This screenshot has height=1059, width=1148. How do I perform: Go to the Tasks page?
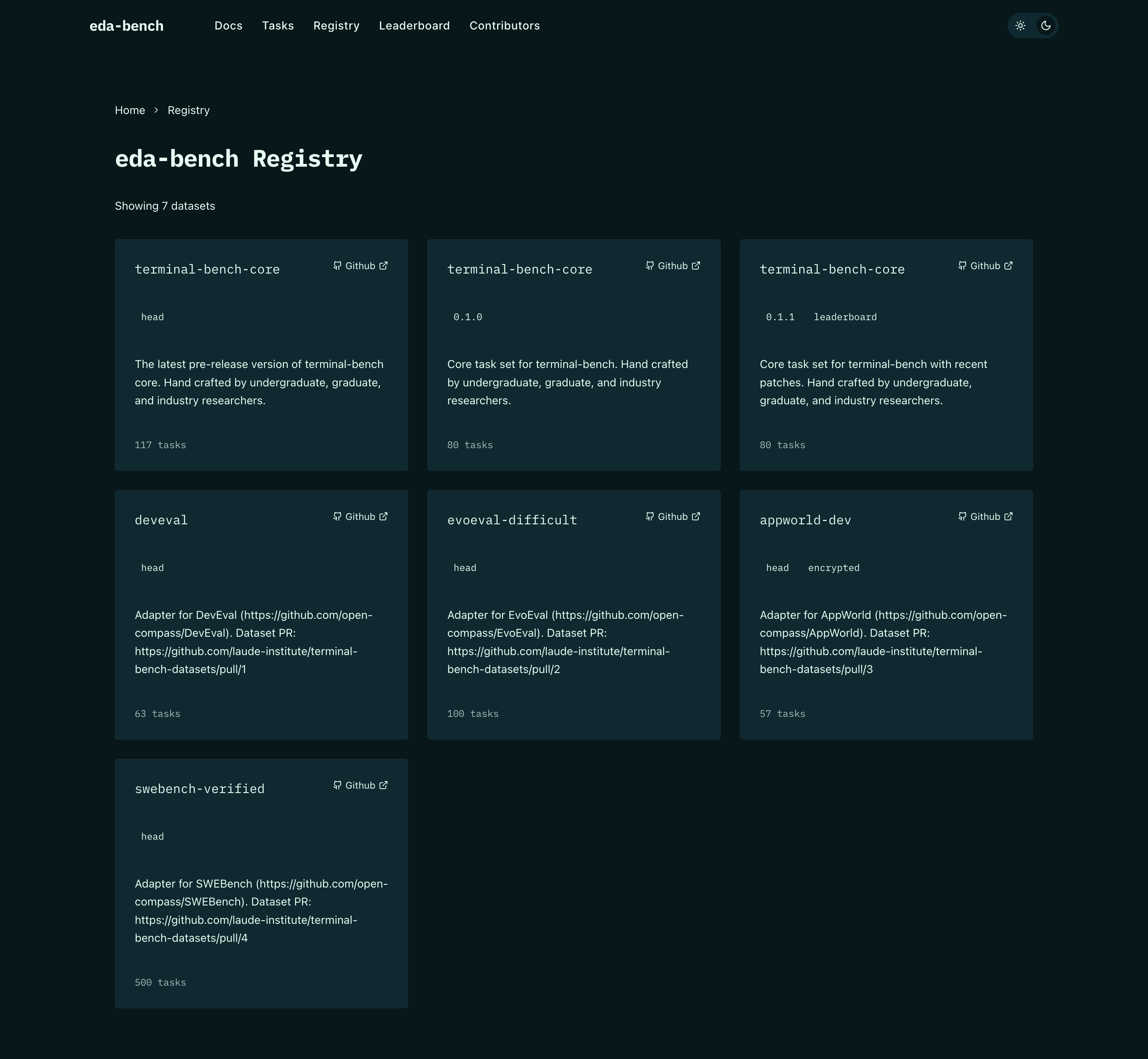pos(278,26)
